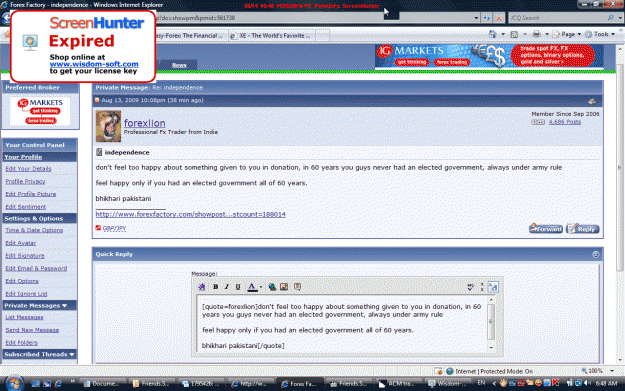Open Edit Sentiment
625x391 pixels.
tap(26, 207)
